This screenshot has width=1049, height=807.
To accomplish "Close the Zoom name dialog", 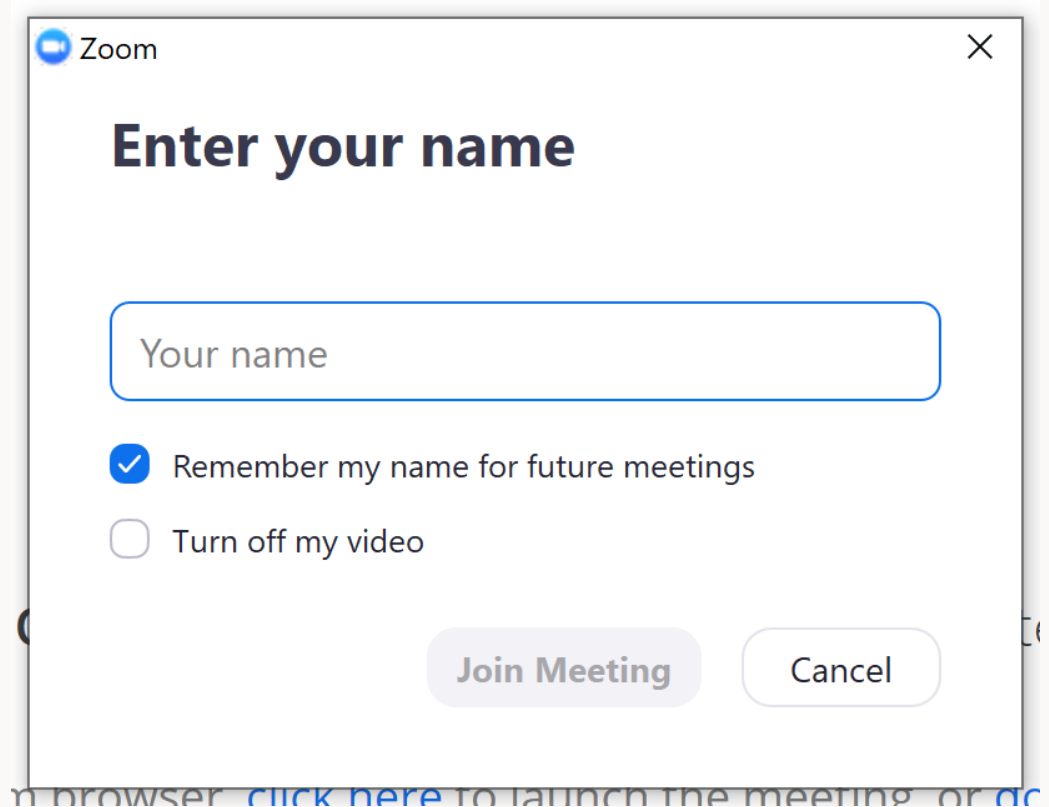I will click(979, 47).
